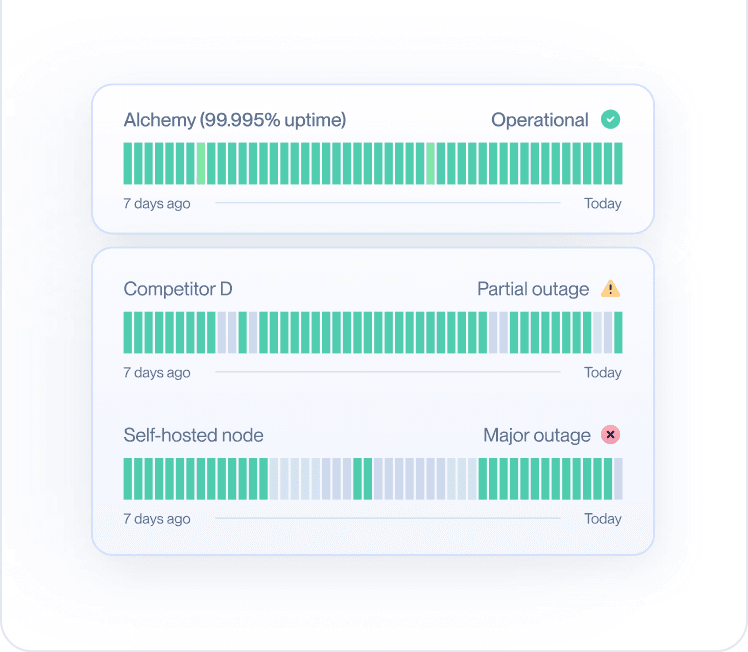The height and width of the screenshot is (652, 748).
Task: Click "Today" under Alchemy uptime bar
Action: click(603, 204)
